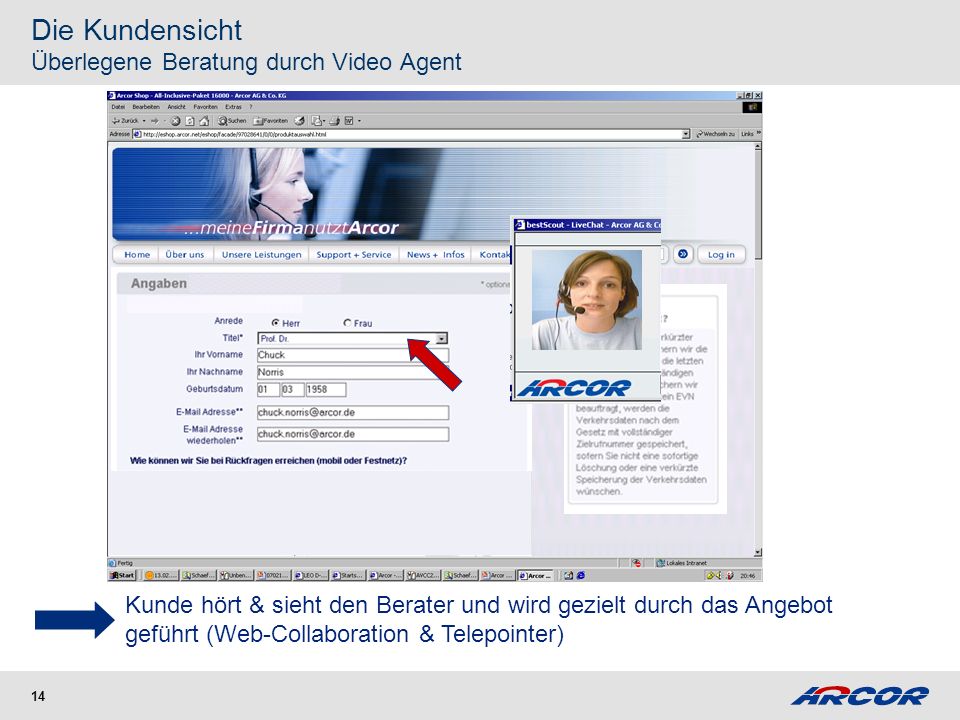Open the Extras menu
This screenshot has width=960, height=720.
[x=233, y=107]
